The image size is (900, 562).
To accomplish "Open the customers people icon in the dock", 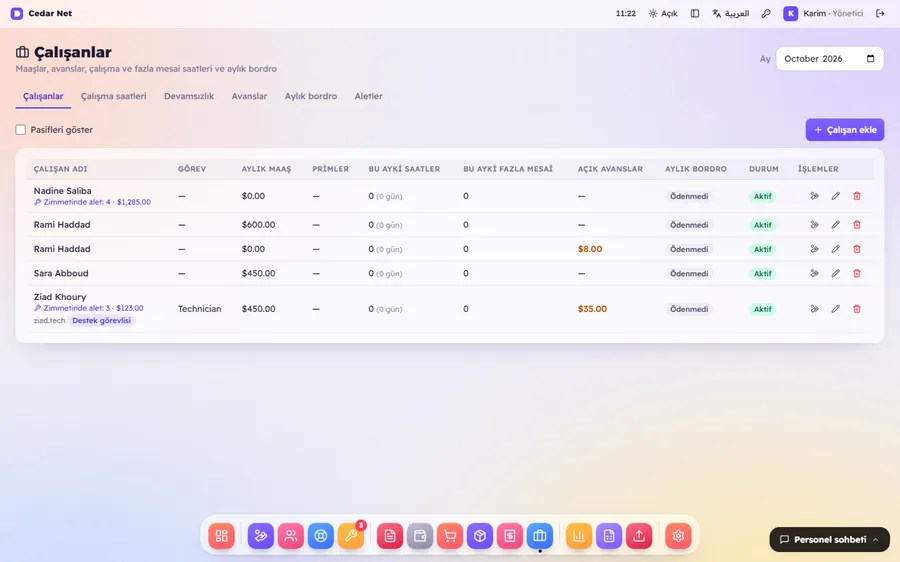I will [291, 536].
